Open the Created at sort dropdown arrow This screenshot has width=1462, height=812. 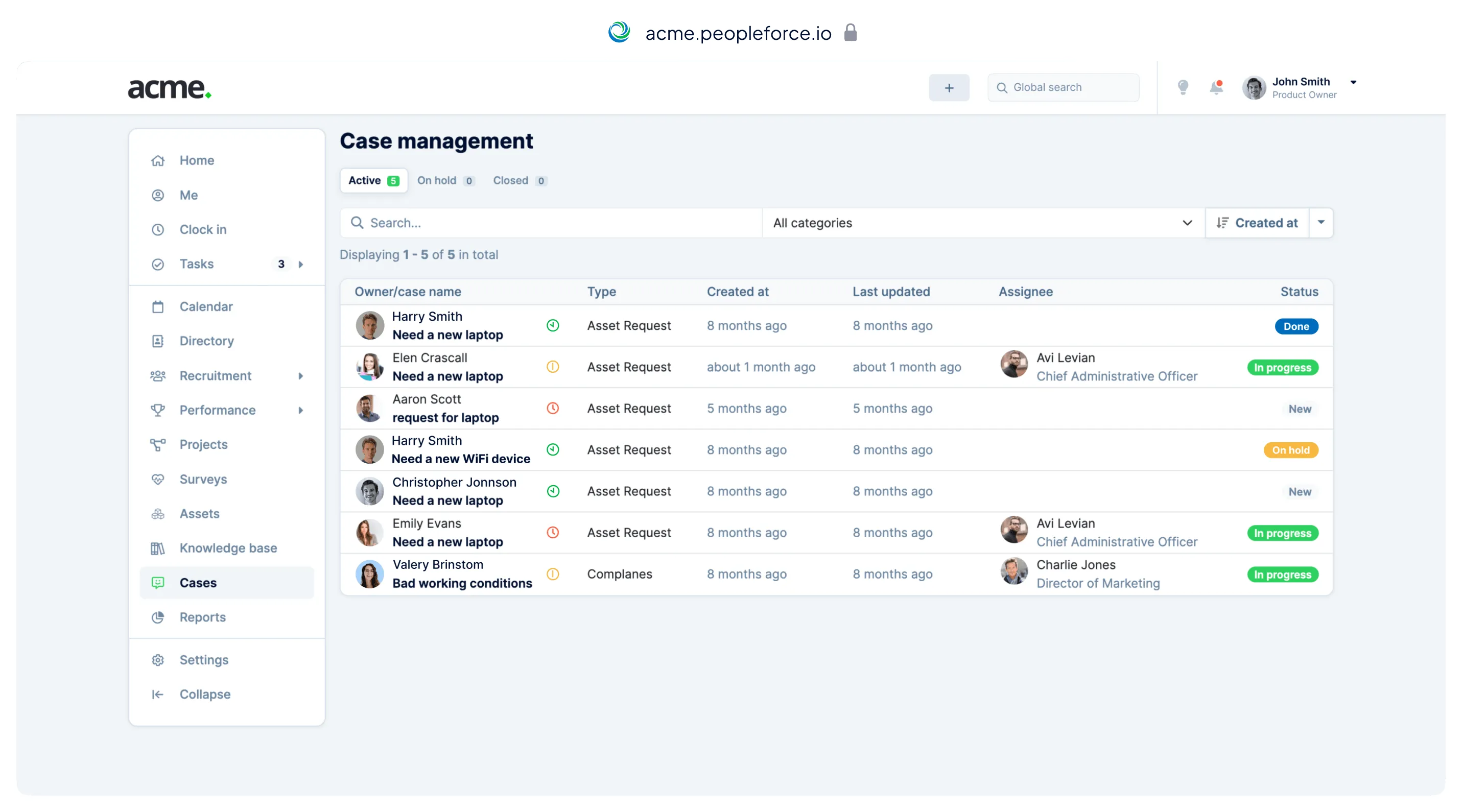(x=1320, y=223)
